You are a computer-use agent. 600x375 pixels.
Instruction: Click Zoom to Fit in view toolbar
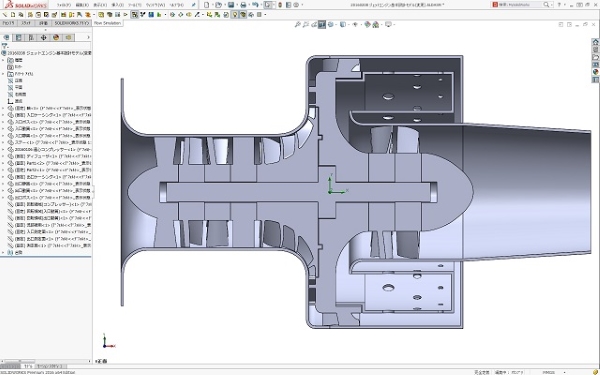[x=297, y=24]
